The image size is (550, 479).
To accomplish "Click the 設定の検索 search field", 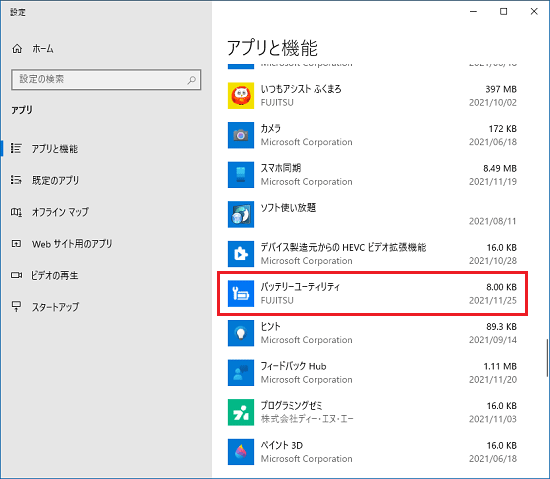I will tap(106, 80).
